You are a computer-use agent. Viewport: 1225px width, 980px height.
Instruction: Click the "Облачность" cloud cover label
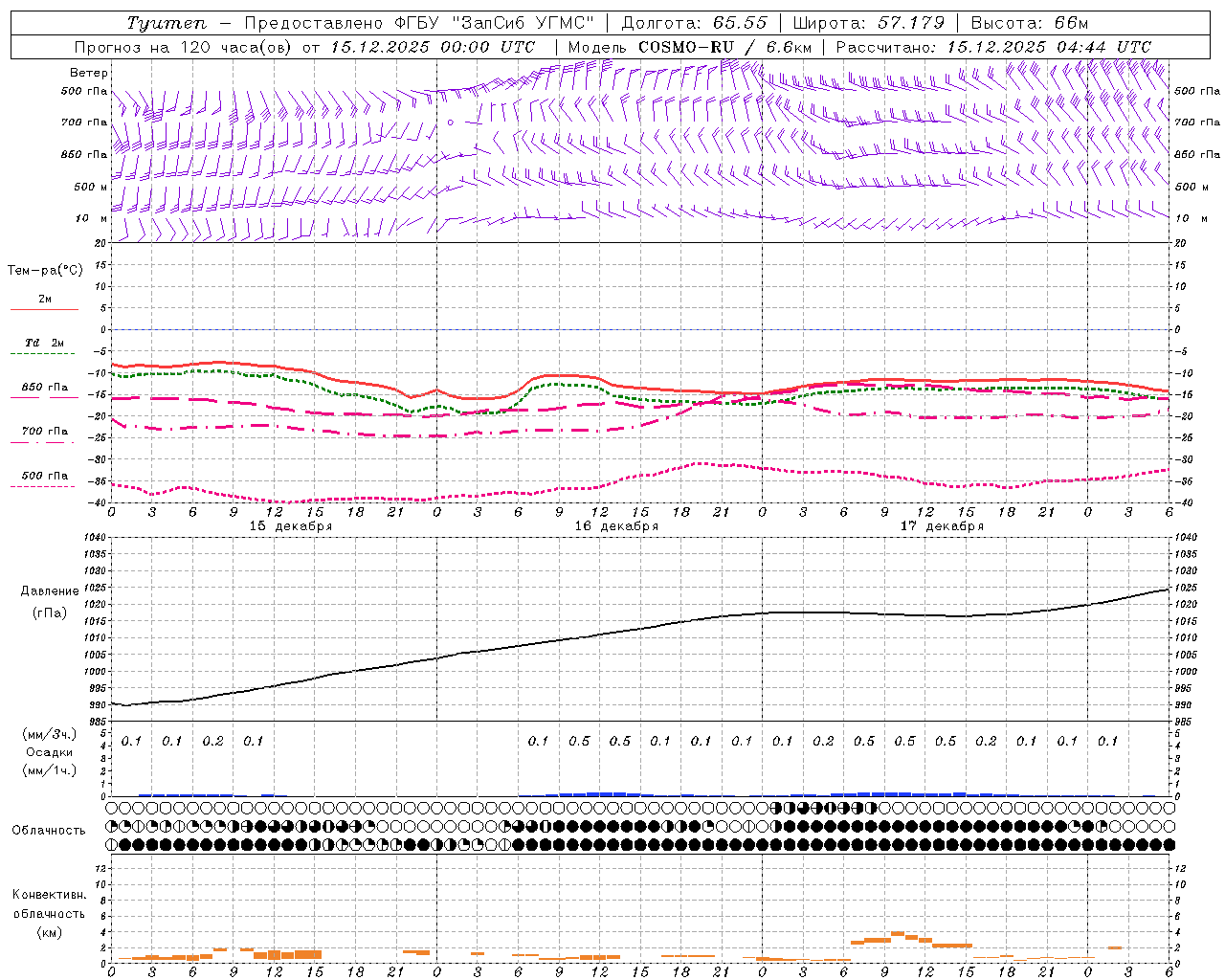[x=49, y=830]
